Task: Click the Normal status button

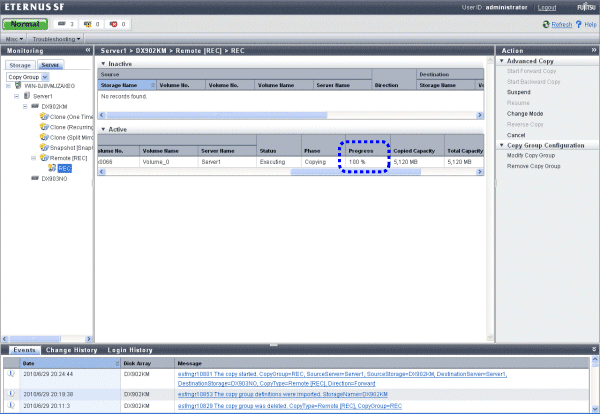Action: click(25, 24)
